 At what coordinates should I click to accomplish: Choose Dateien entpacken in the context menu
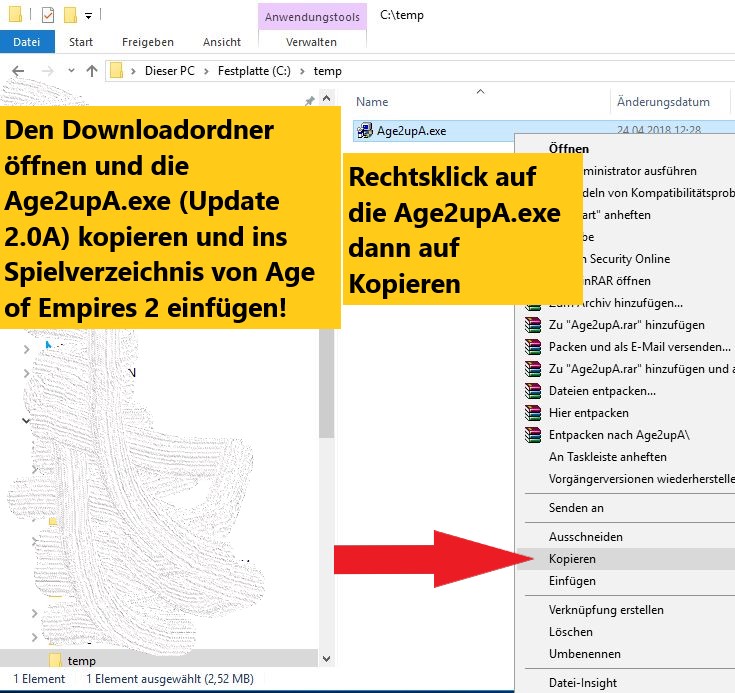[x=602, y=391]
